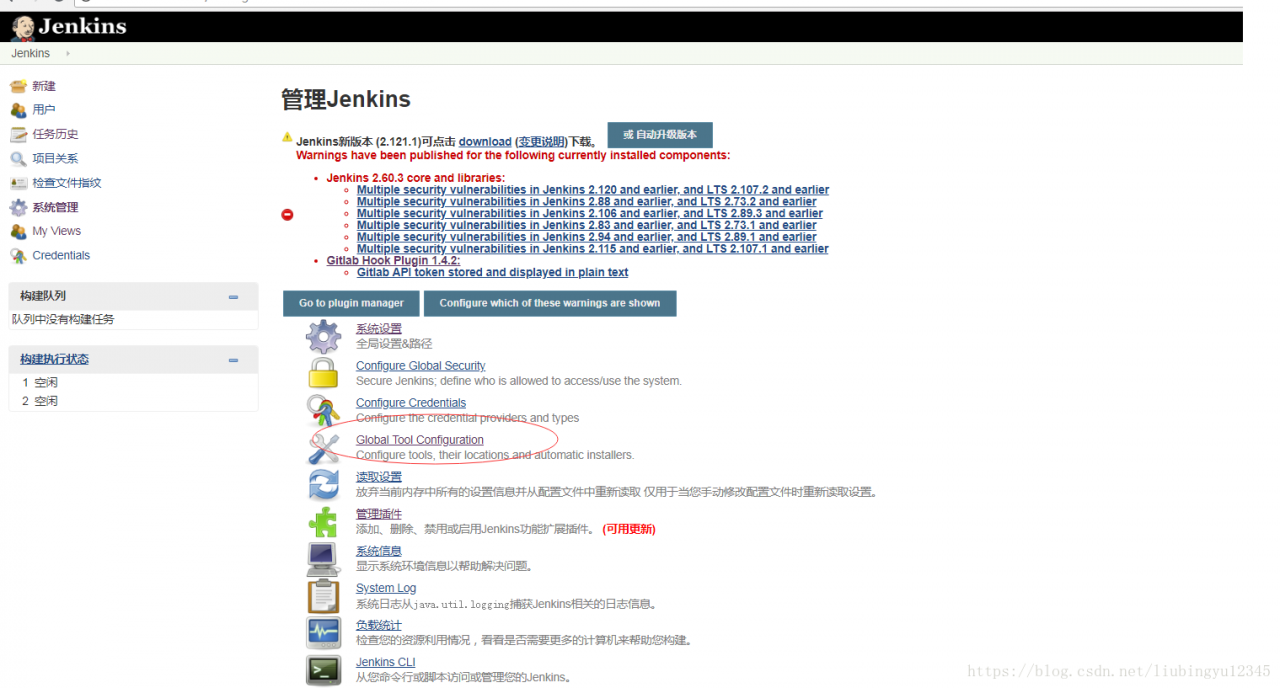The width and height of the screenshot is (1280, 688).
Task: Open Configure Global Security link
Action: (421, 366)
